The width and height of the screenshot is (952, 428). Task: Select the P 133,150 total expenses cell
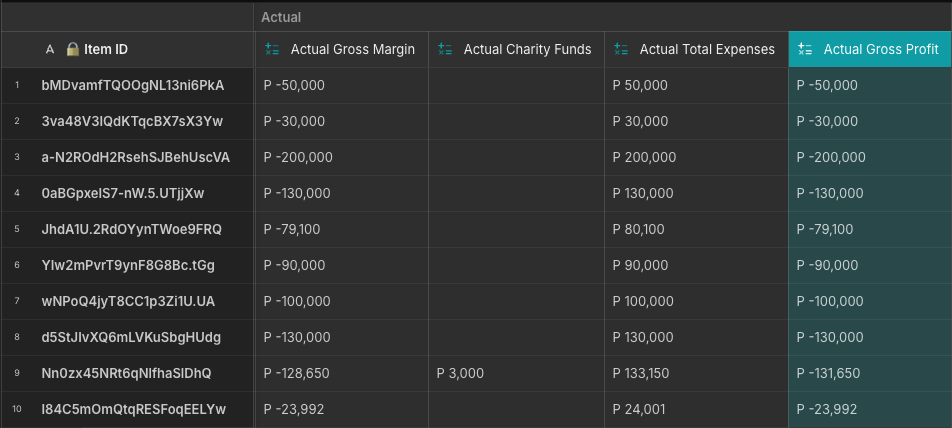(x=696, y=373)
